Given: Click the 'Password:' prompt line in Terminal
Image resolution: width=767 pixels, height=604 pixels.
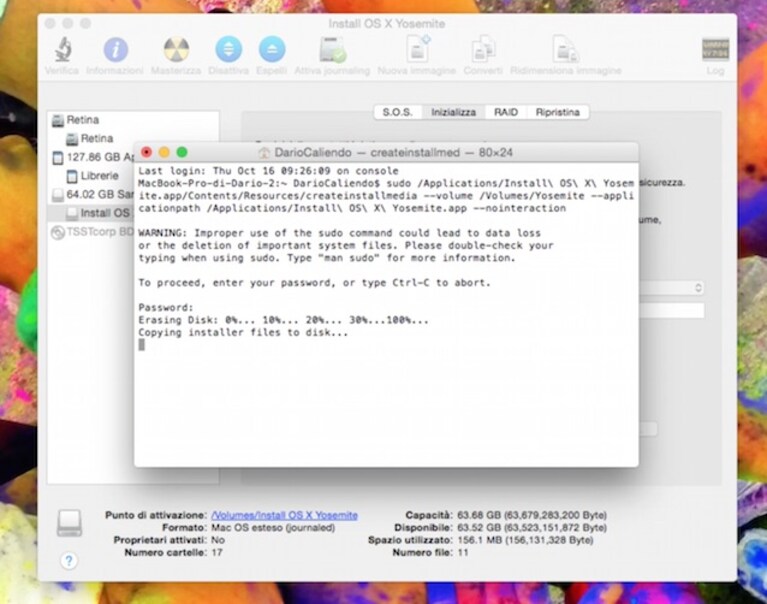Looking at the screenshot, I should [166, 308].
